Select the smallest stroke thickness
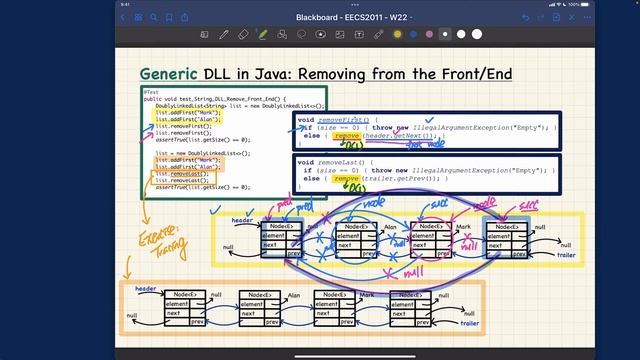Image resolution: width=640 pixels, height=360 pixels. click(445, 35)
